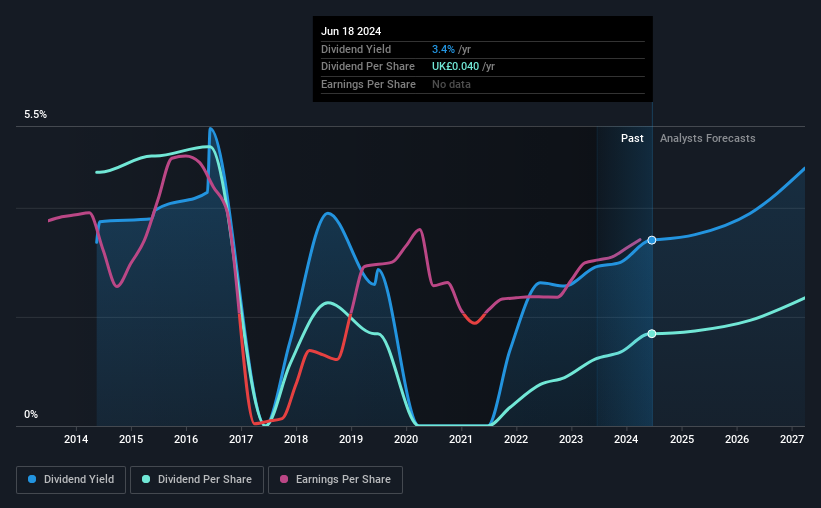Click the tooltip date 'Jun 18 2024'
The image size is (821, 508).
tap(351, 31)
